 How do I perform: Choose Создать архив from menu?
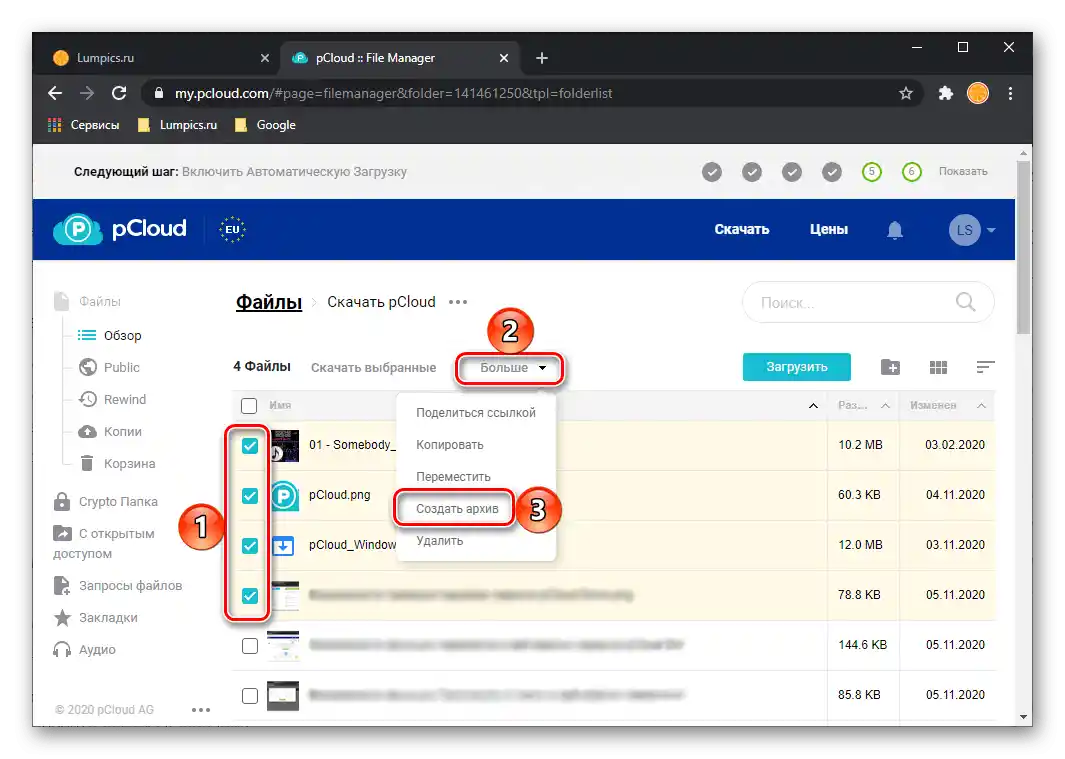click(x=456, y=508)
